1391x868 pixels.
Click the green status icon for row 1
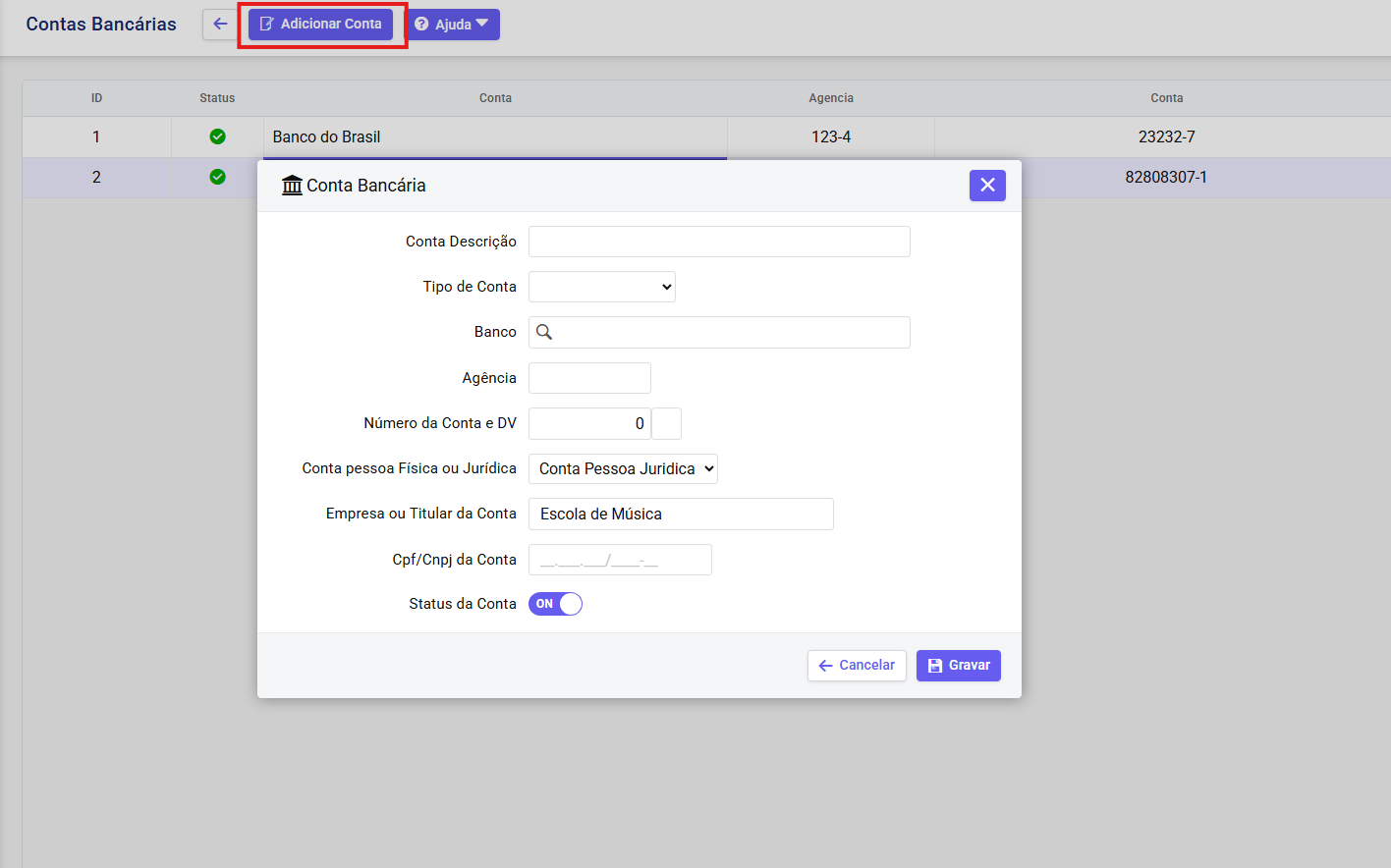coord(217,136)
